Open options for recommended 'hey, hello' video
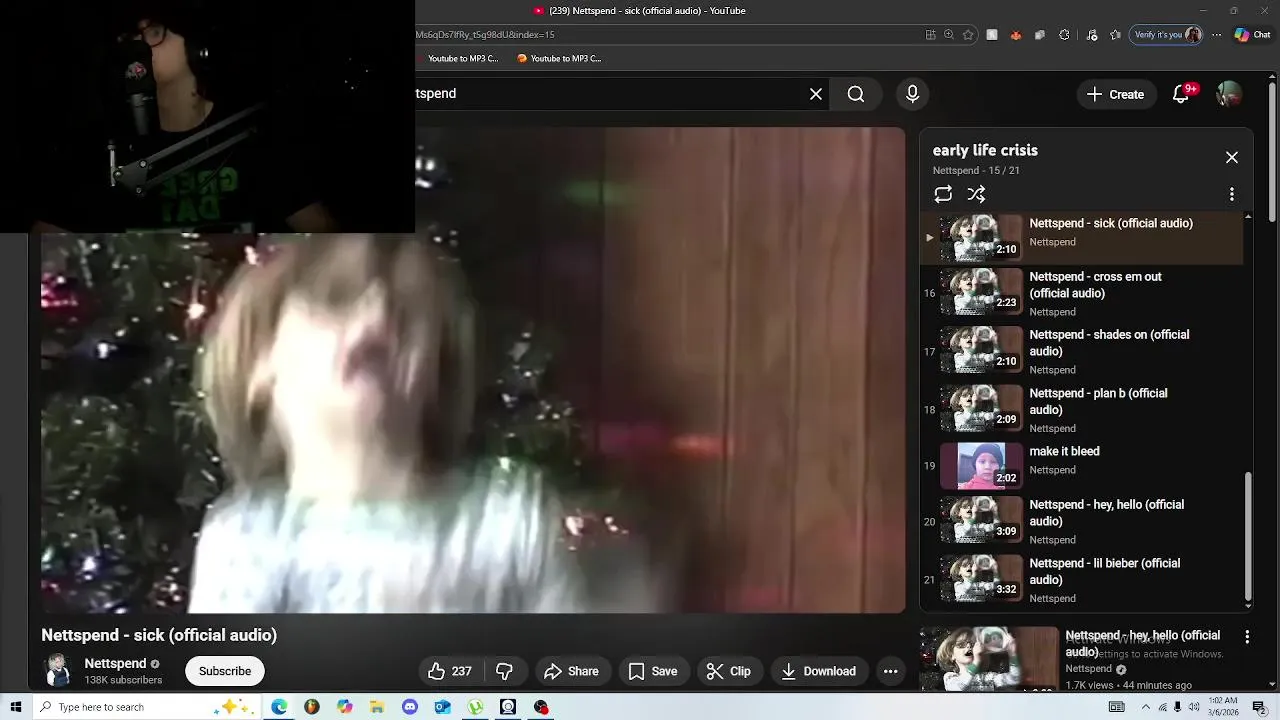 pyautogui.click(x=1247, y=637)
